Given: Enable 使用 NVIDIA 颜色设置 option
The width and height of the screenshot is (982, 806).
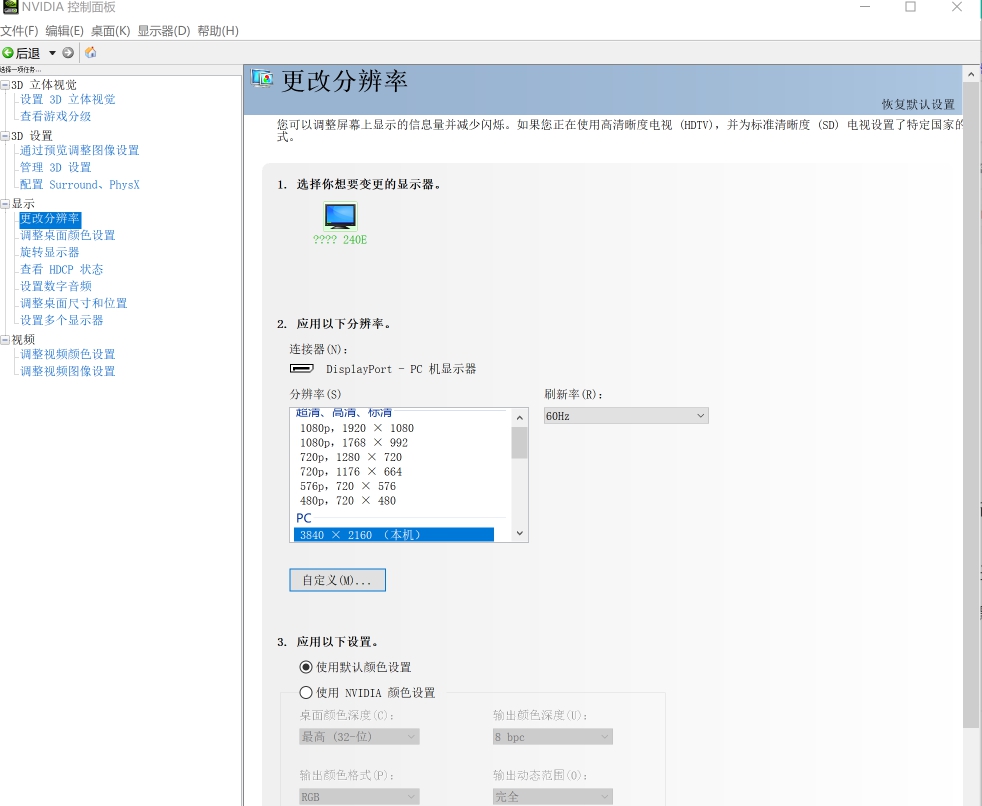Looking at the screenshot, I should tap(306, 692).
